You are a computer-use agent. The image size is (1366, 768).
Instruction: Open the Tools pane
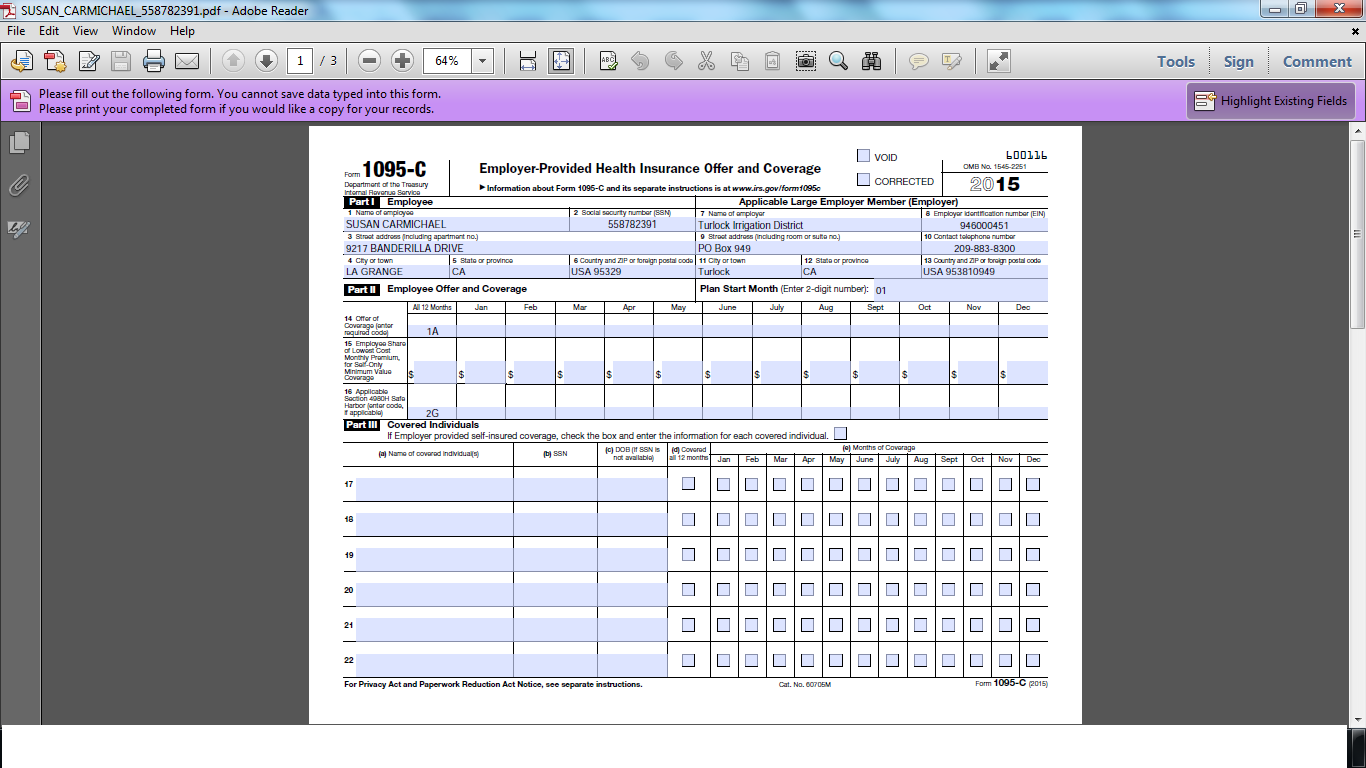(1176, 61)
